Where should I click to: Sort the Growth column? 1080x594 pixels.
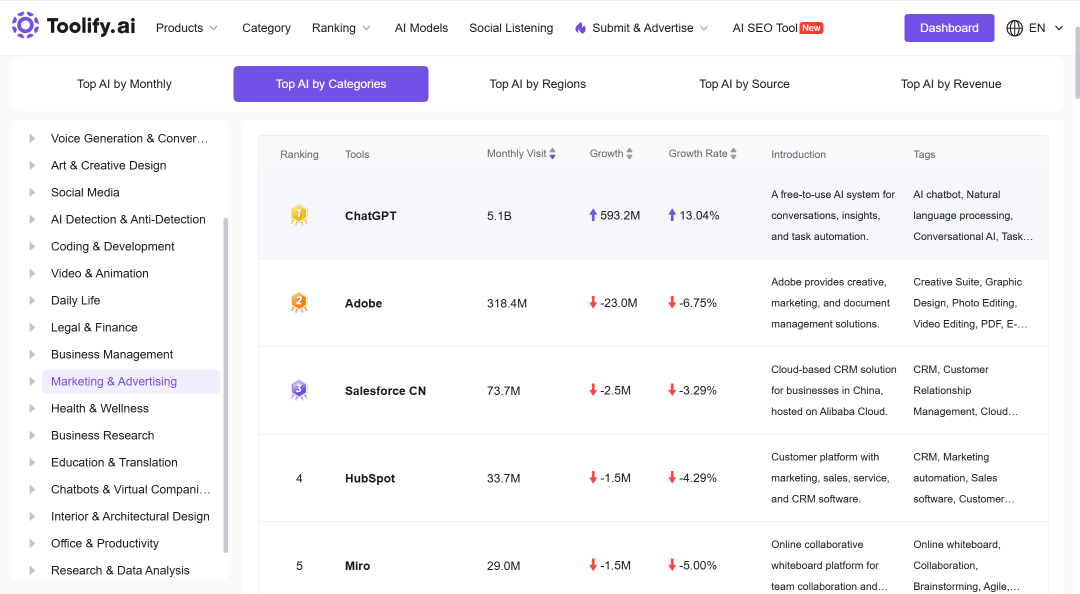coord(630,154)
